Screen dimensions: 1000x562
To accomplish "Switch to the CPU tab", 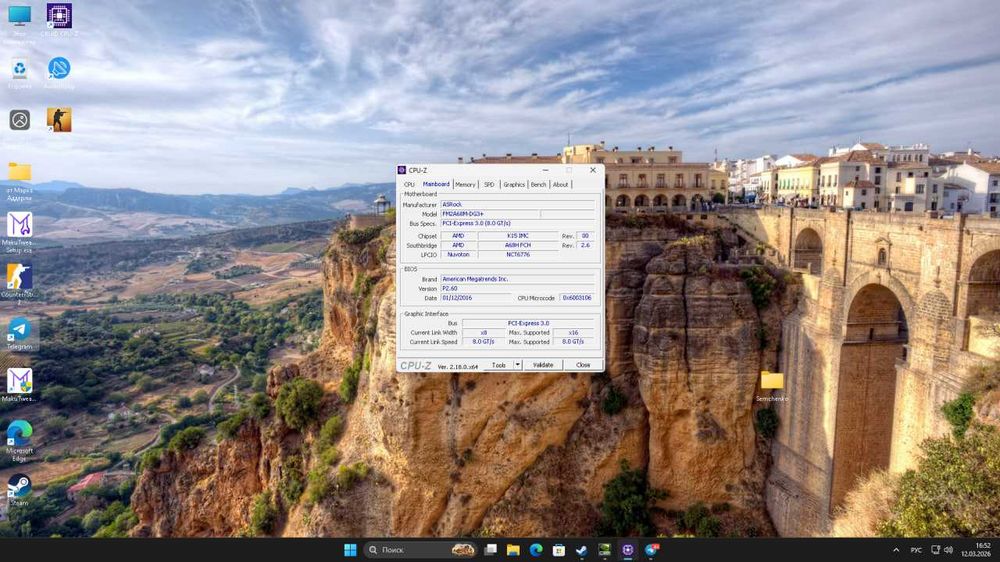I will click(x=409, y=184).
